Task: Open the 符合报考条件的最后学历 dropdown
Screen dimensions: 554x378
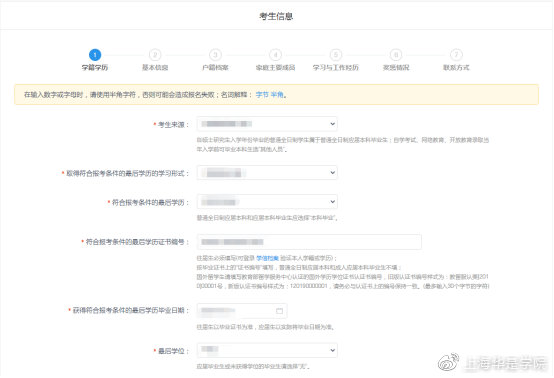Action: tap(267, 202)
